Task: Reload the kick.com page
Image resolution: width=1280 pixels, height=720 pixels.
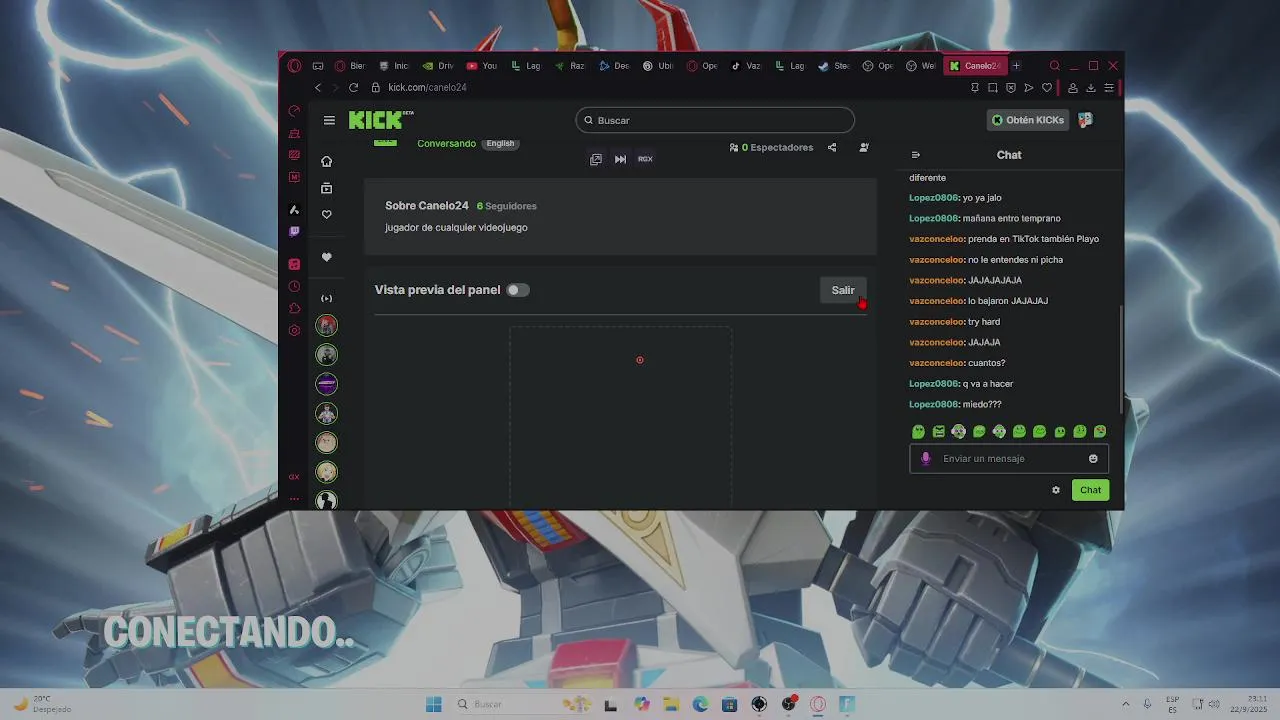Action: [353, 88]
